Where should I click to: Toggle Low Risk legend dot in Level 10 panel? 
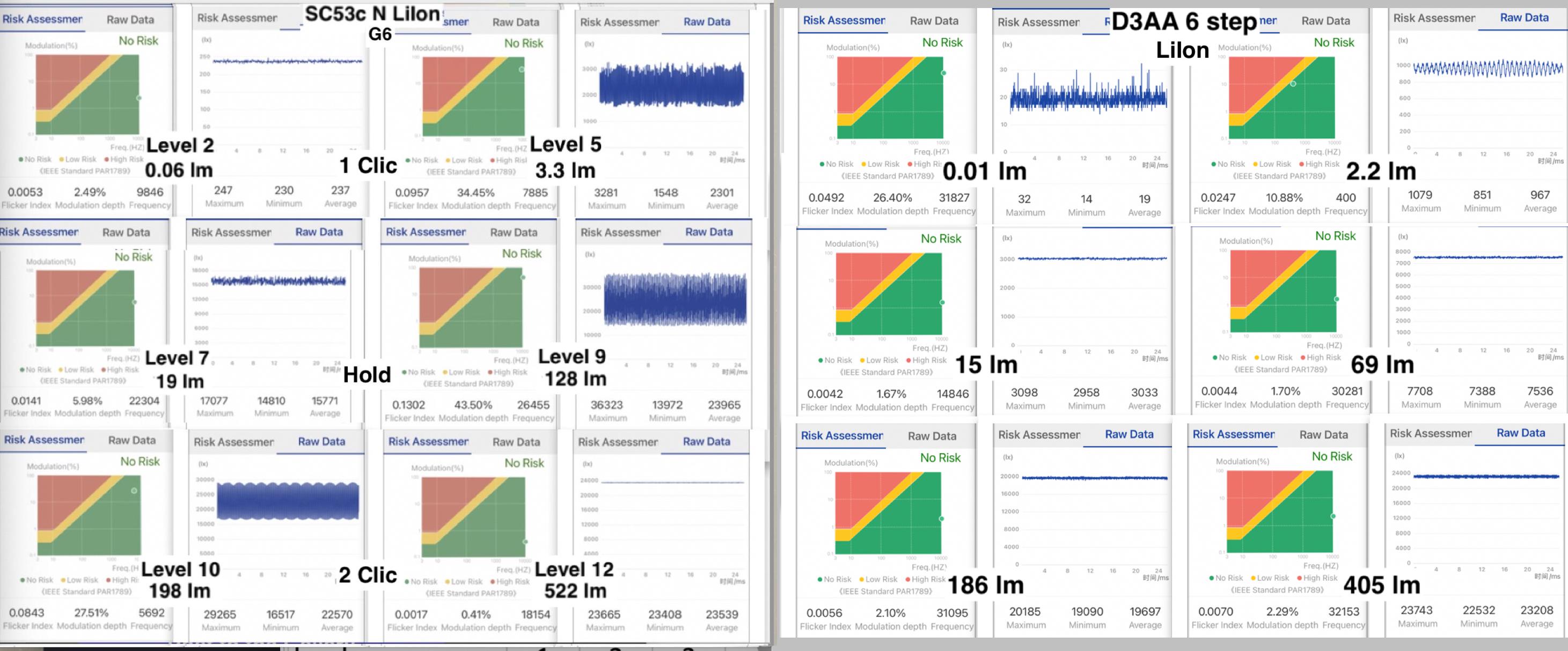pos(63,580)
